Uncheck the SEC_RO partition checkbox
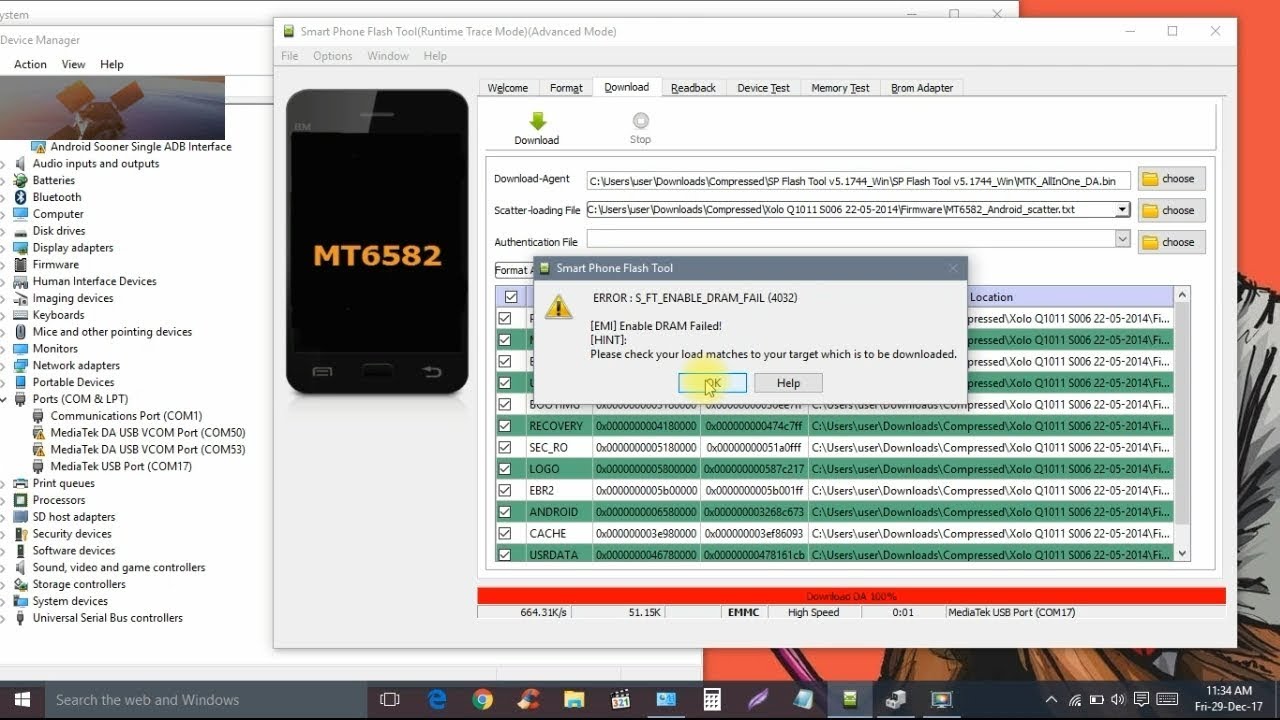Image resolution: width=1280 pixels, height=720 pixels. [x=505, y=447]
